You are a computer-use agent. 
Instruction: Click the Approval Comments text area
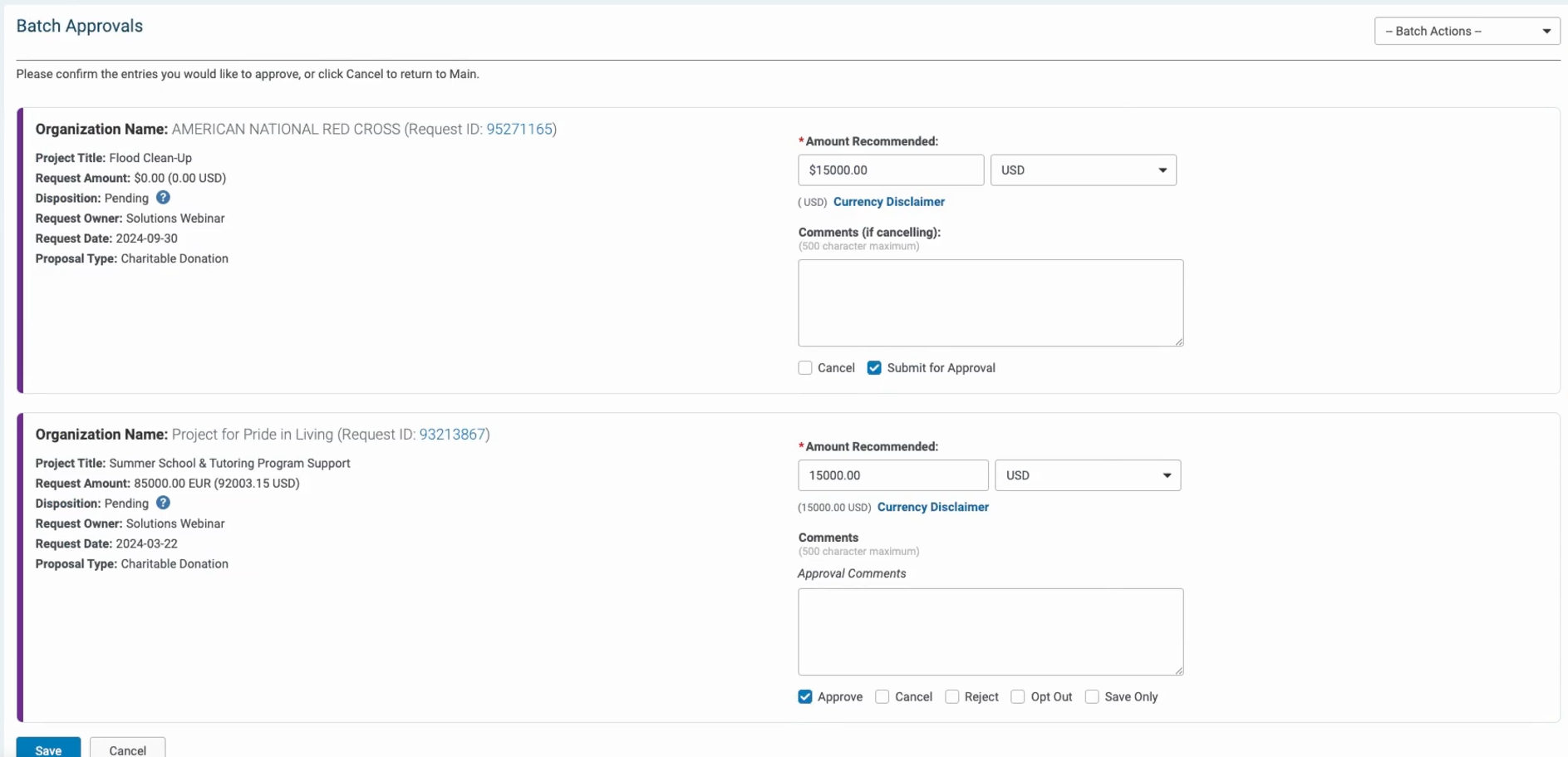click(990, 632)
